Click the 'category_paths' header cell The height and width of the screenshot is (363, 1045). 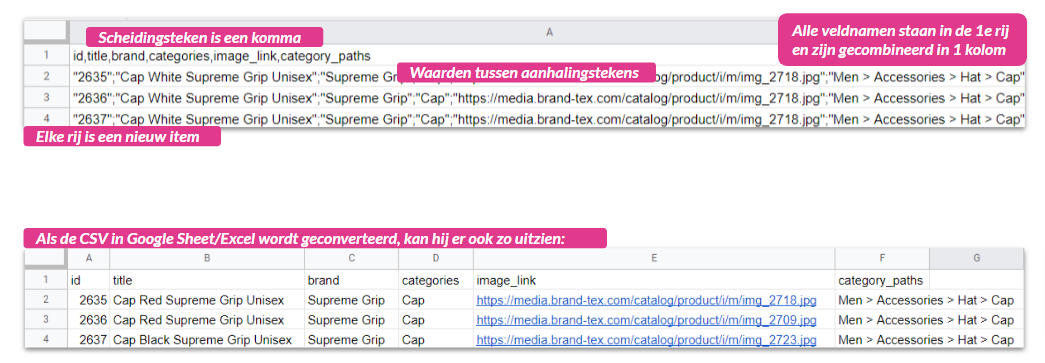pos(882,280)
